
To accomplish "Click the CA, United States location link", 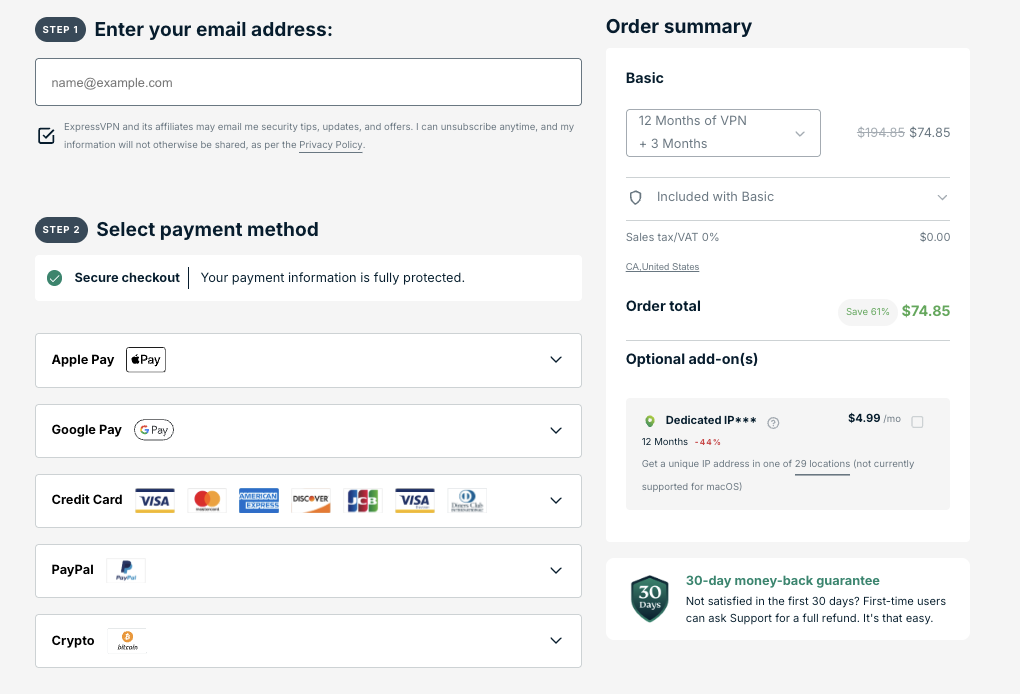I will tap(662, 267).
